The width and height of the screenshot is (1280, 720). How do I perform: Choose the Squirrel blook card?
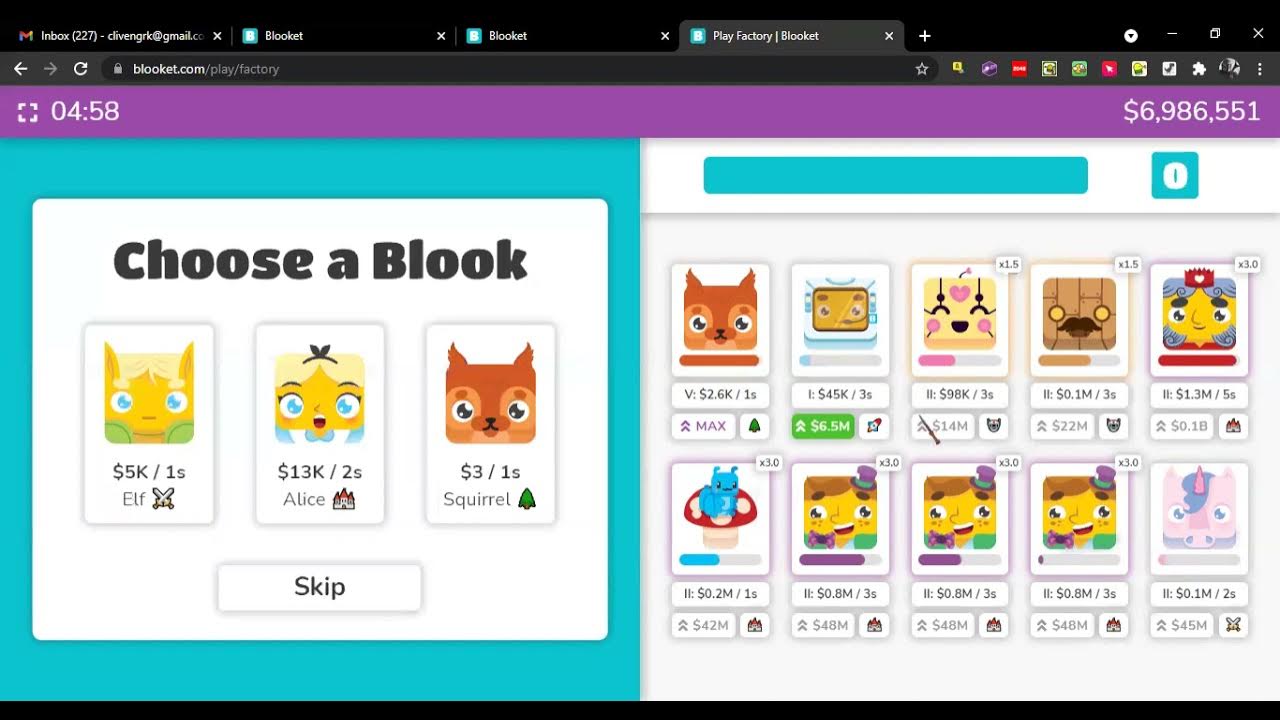click(x=491, y=423)
